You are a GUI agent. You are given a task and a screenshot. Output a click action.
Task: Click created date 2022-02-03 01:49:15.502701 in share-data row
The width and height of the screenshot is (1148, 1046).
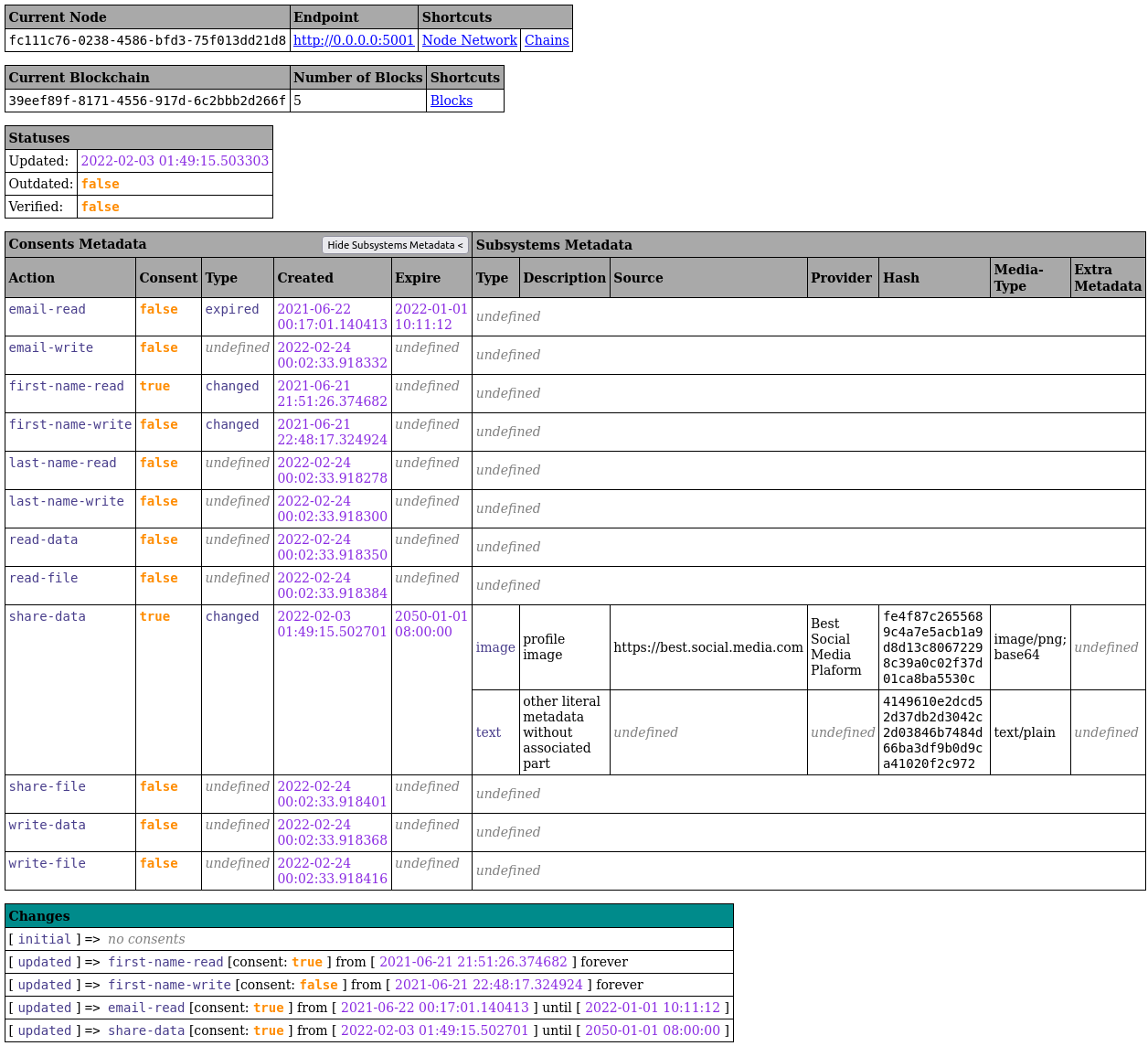(333, 624)
